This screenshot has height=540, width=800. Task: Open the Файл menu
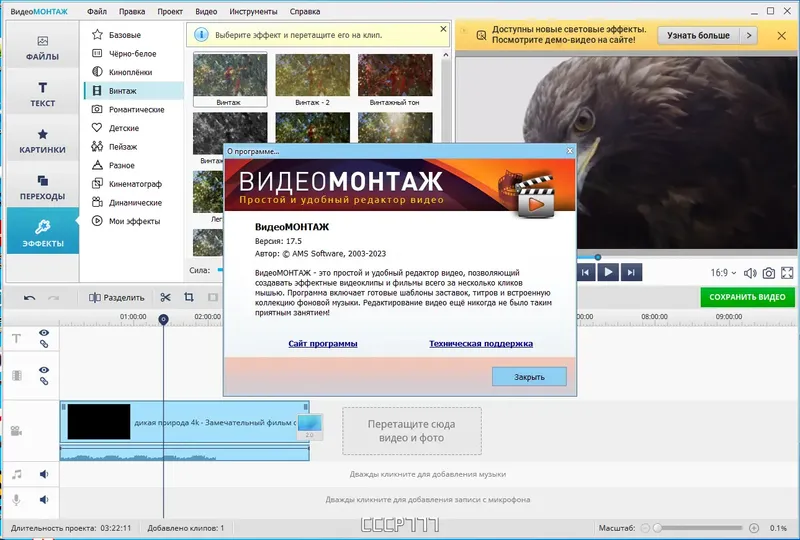coord(97,11)
